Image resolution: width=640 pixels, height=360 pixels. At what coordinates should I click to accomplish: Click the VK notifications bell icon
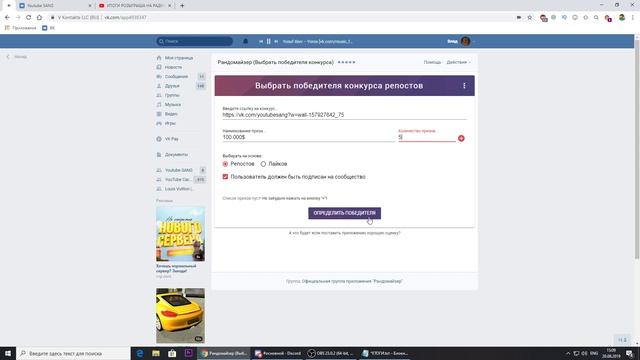point(245,41)
